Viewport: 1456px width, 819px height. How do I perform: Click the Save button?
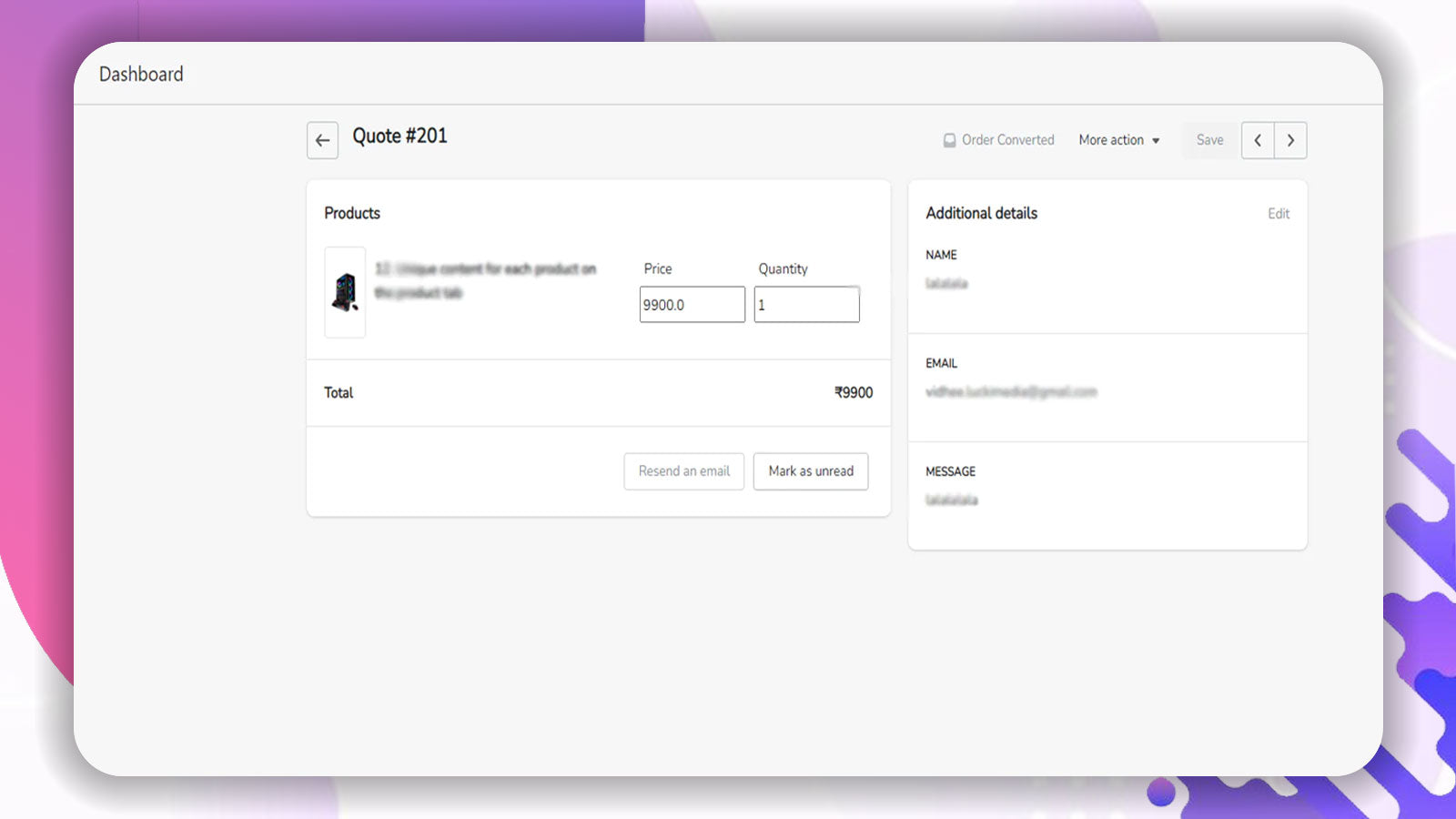[x=1209, y=140]
